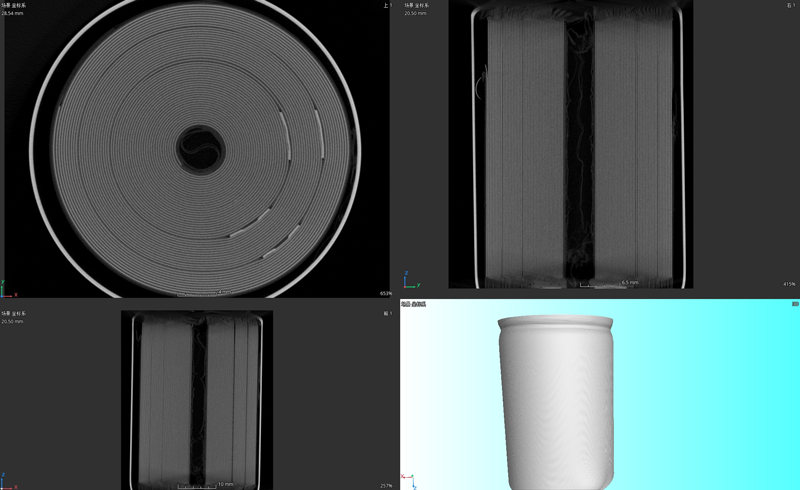Viewport: 800px width, 490px height.
Task: Open the coordinate system label in top-left view
Action: tap(13, 5)
